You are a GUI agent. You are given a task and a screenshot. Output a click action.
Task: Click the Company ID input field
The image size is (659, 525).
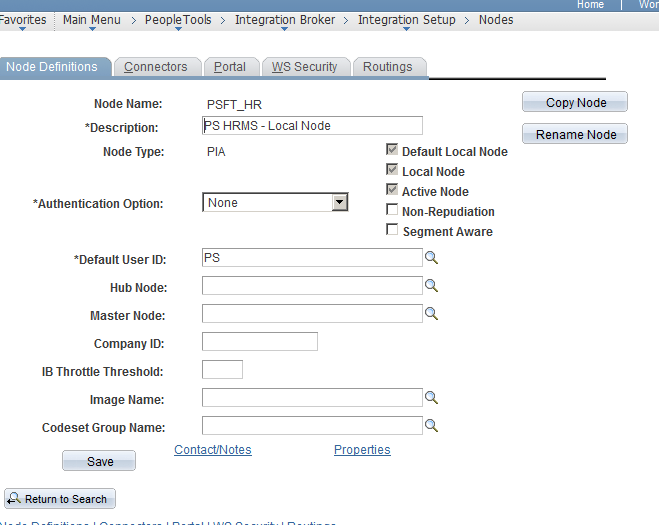click(x=260, y=342)
